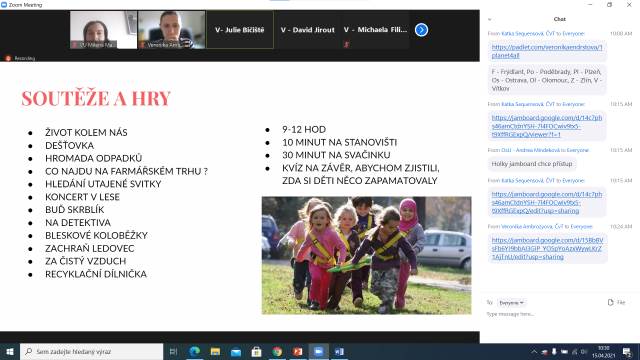The image size is (640, 360).
Task: Collapse the Chat panel using the chevron
Action: click(x=489, y=19)
